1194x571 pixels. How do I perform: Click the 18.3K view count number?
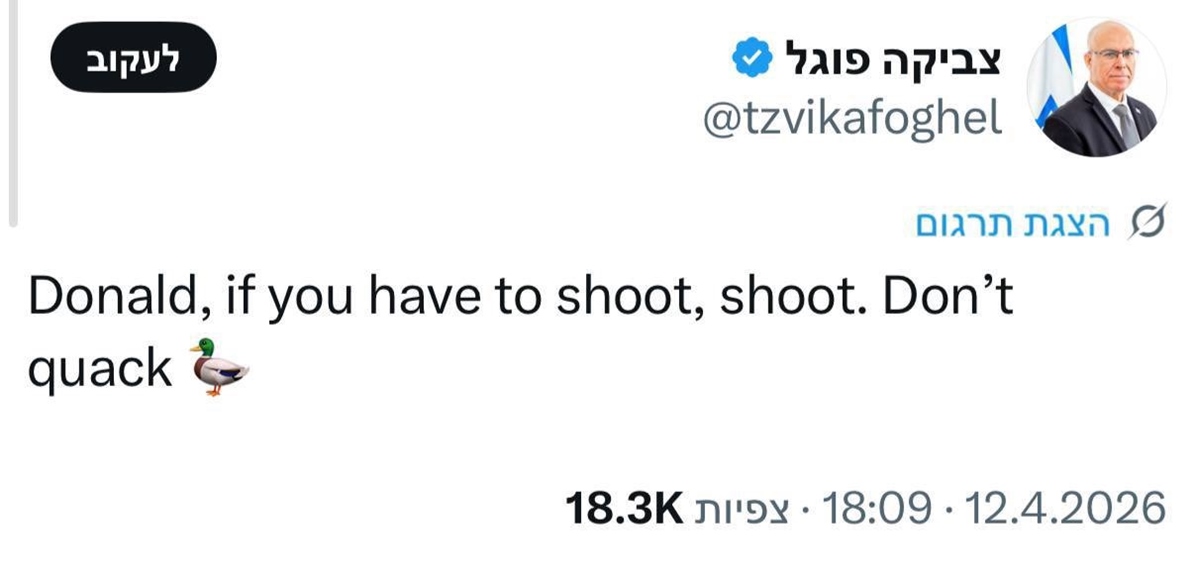pos(623,508)
